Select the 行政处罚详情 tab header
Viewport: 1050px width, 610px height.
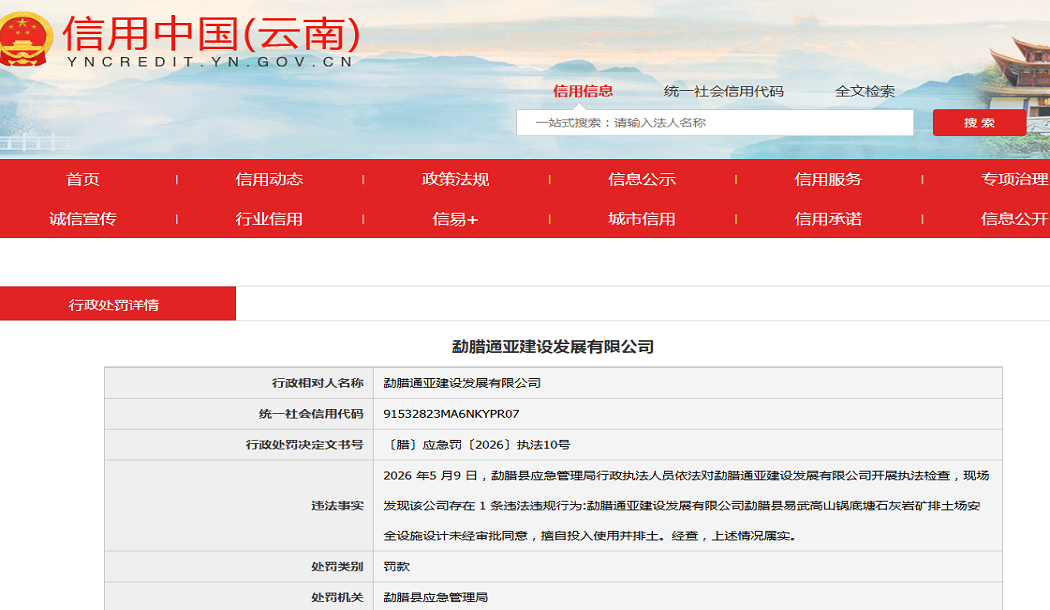pos(117,304)
